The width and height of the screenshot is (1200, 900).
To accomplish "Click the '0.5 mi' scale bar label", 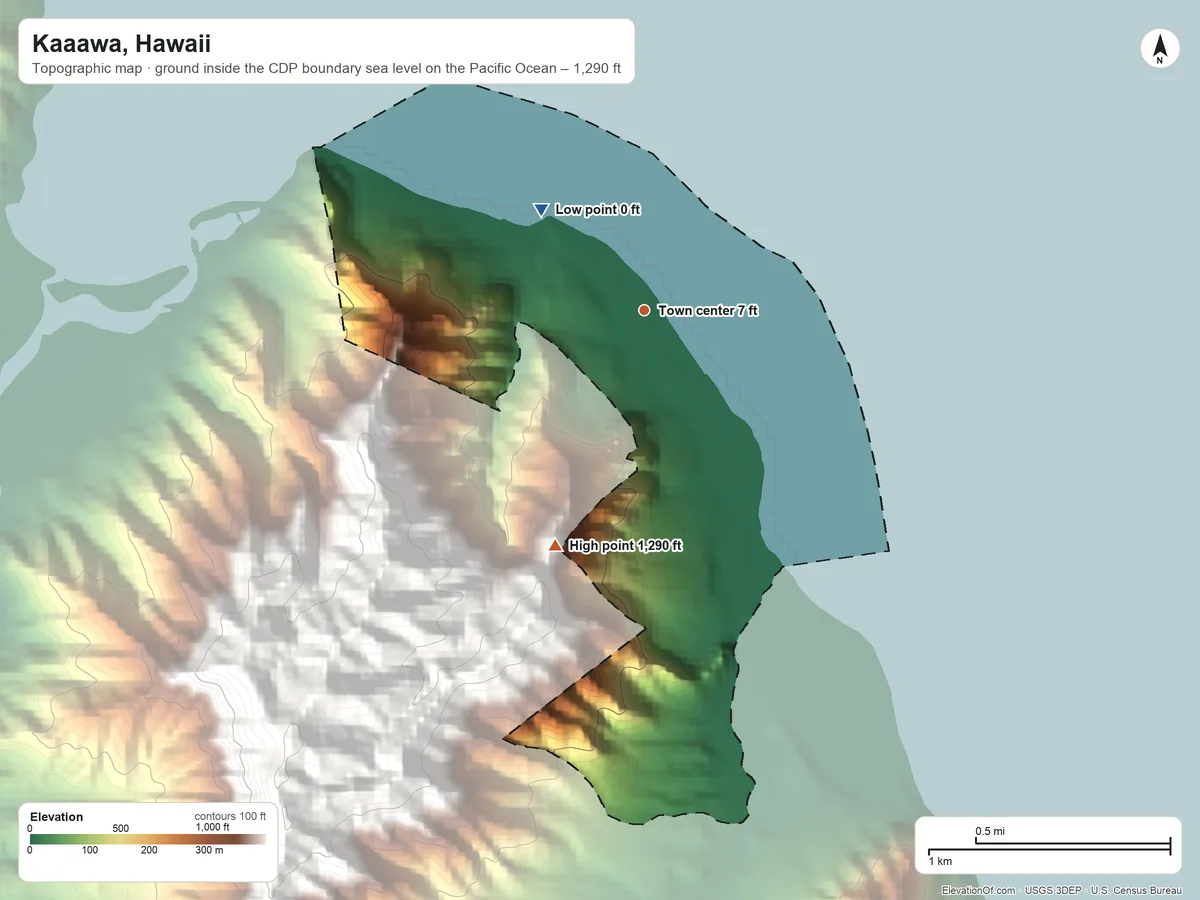I will (990, 832).
